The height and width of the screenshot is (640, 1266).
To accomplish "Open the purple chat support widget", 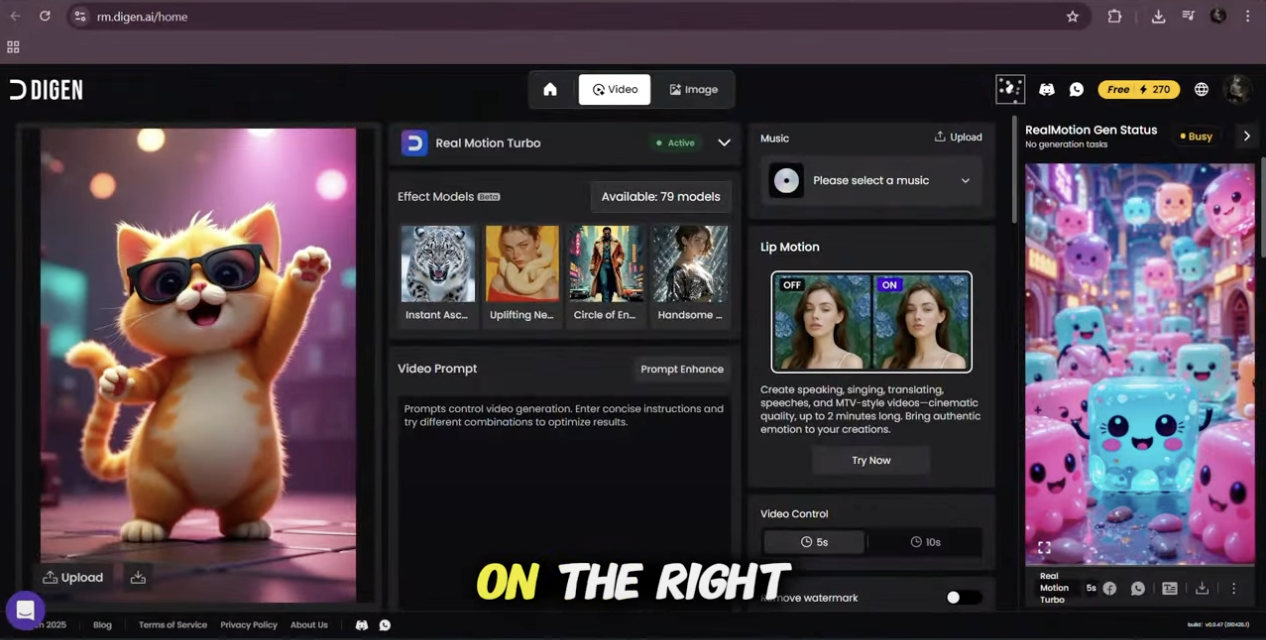I will coord(25,610).
